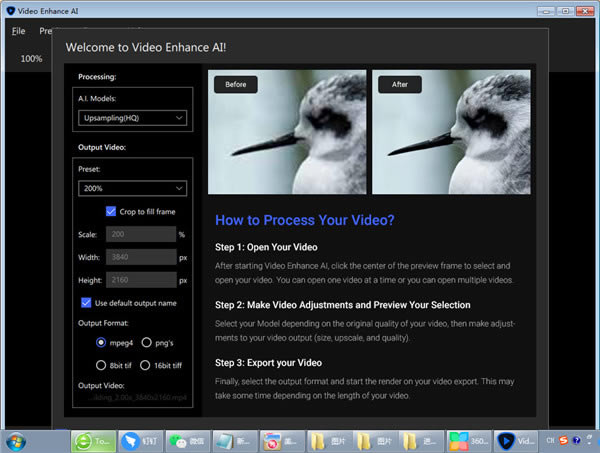Click the Video Enhance AI title bar icon
Image resolution: width=600 pixels, height=453 pixels.
[x=11, y=11]
